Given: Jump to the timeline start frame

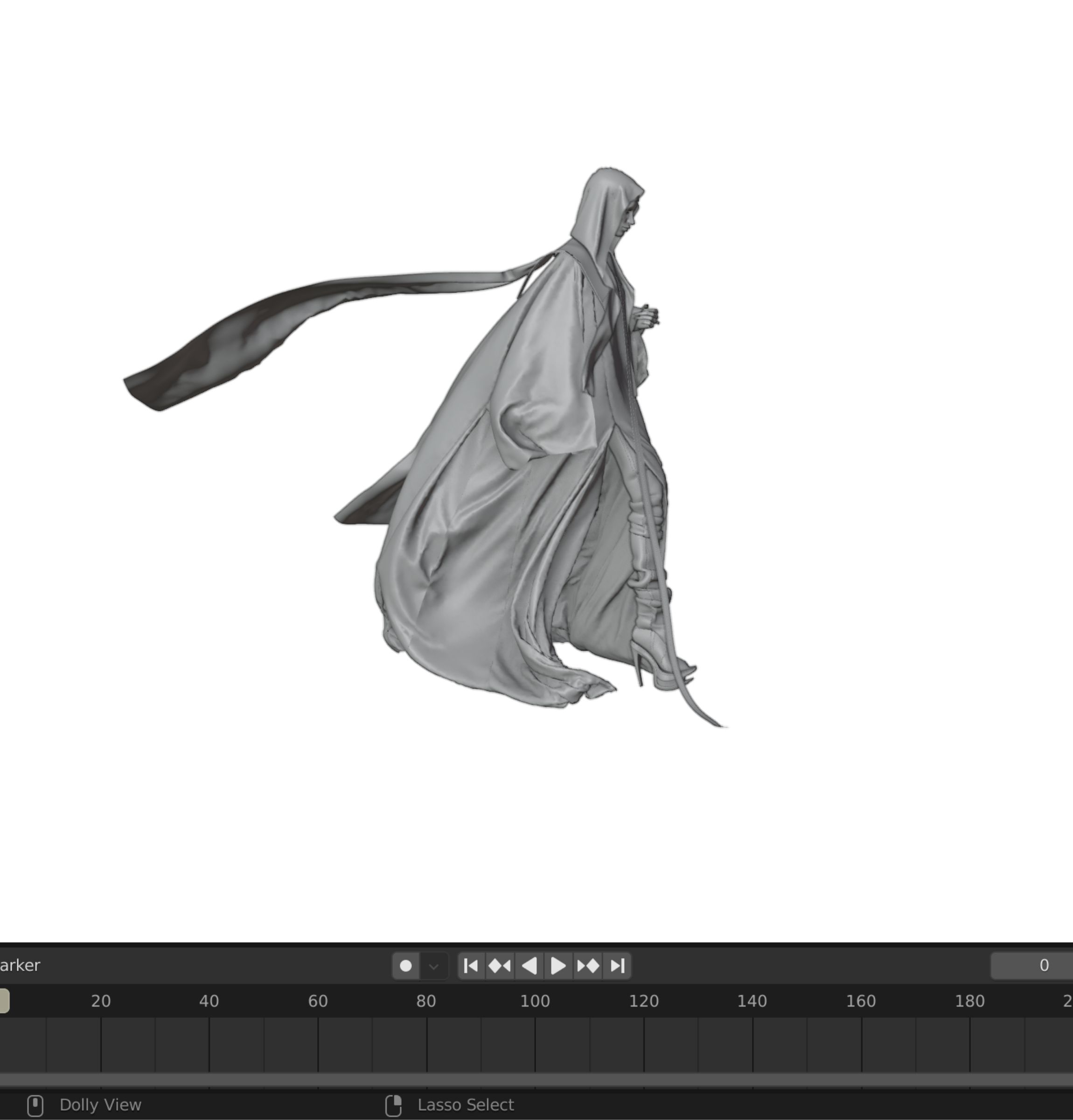Looking at the screenshot, I should (x=471, y=966).
